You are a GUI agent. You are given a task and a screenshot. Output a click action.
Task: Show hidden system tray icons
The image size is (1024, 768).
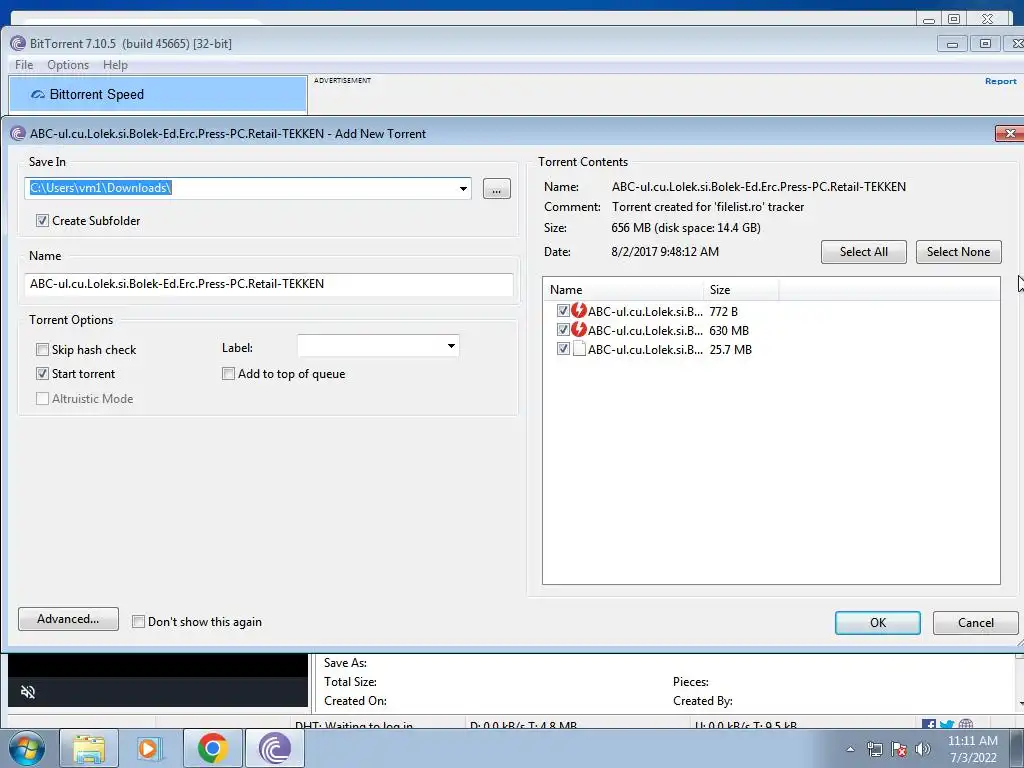(850, 749)
